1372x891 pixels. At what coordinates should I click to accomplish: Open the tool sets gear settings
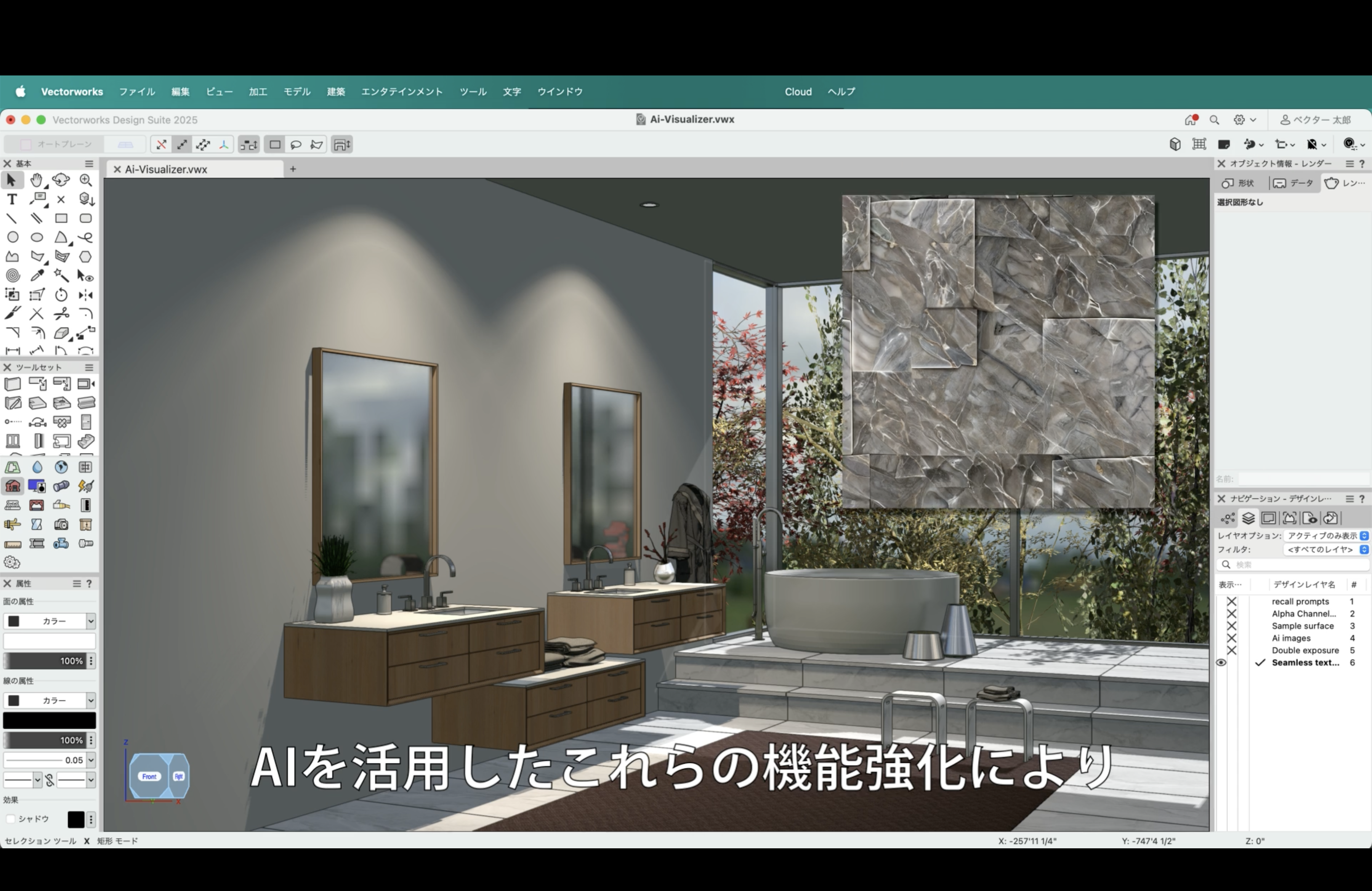coord(11,562)
